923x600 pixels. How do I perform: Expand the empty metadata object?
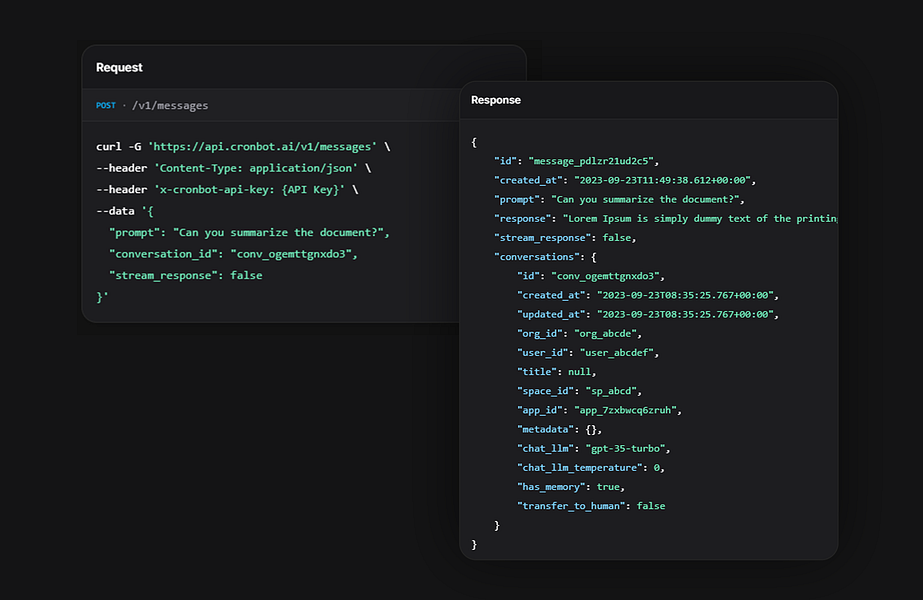(593, 429)
